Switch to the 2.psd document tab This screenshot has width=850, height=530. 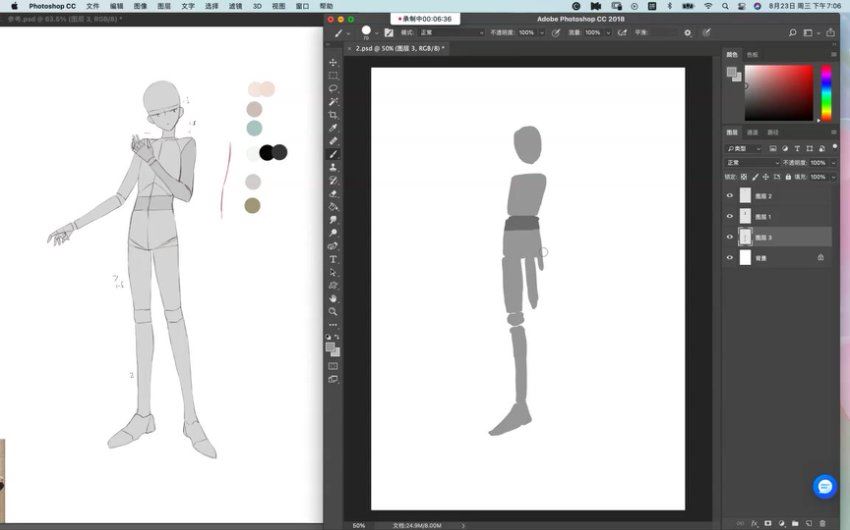pos(400,48)
